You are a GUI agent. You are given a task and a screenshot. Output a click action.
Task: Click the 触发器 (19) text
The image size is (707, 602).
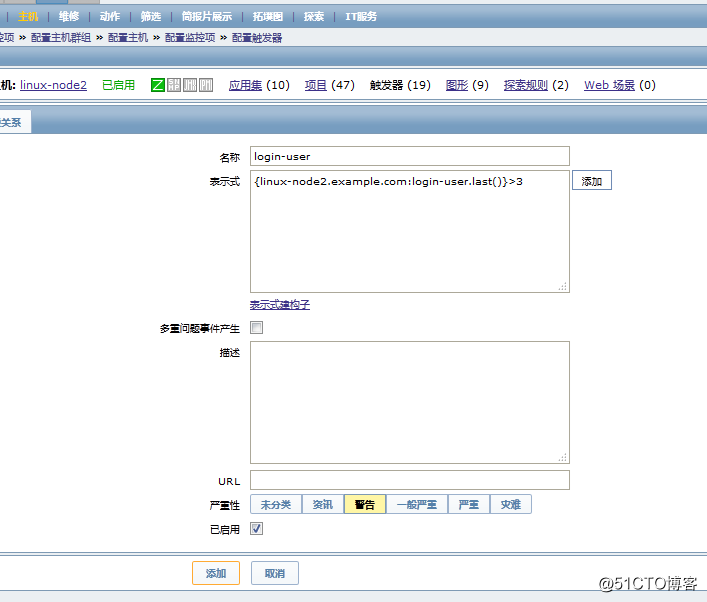point(400,85)
